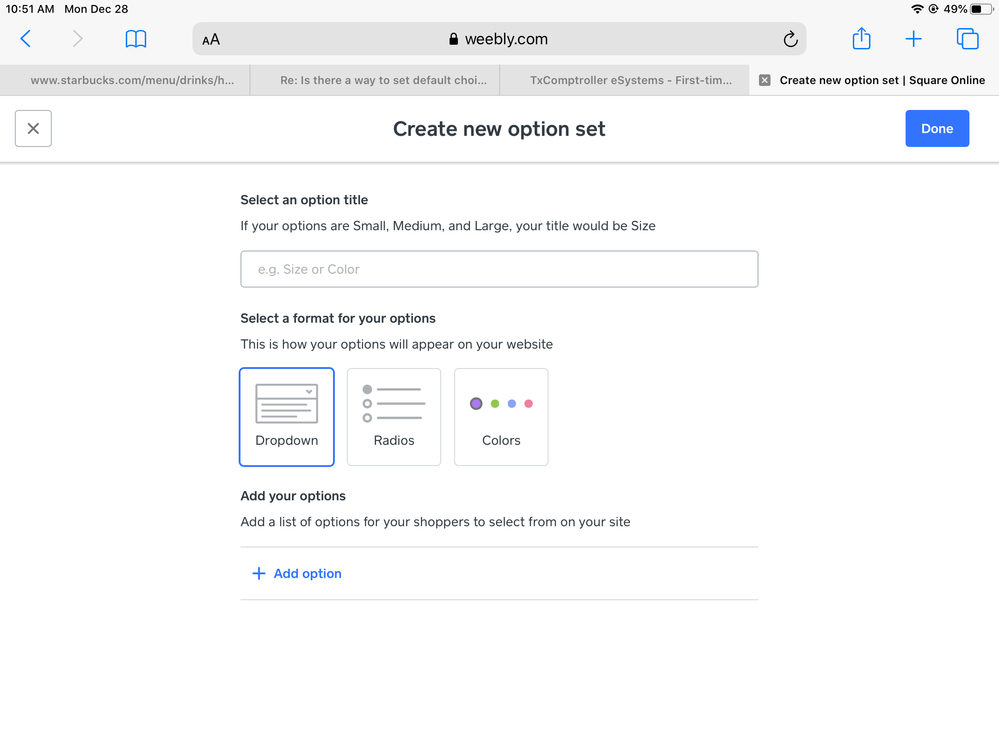Tap the Safari back arrow
Viewport: 999px width, 749px height.
point(26,39)
